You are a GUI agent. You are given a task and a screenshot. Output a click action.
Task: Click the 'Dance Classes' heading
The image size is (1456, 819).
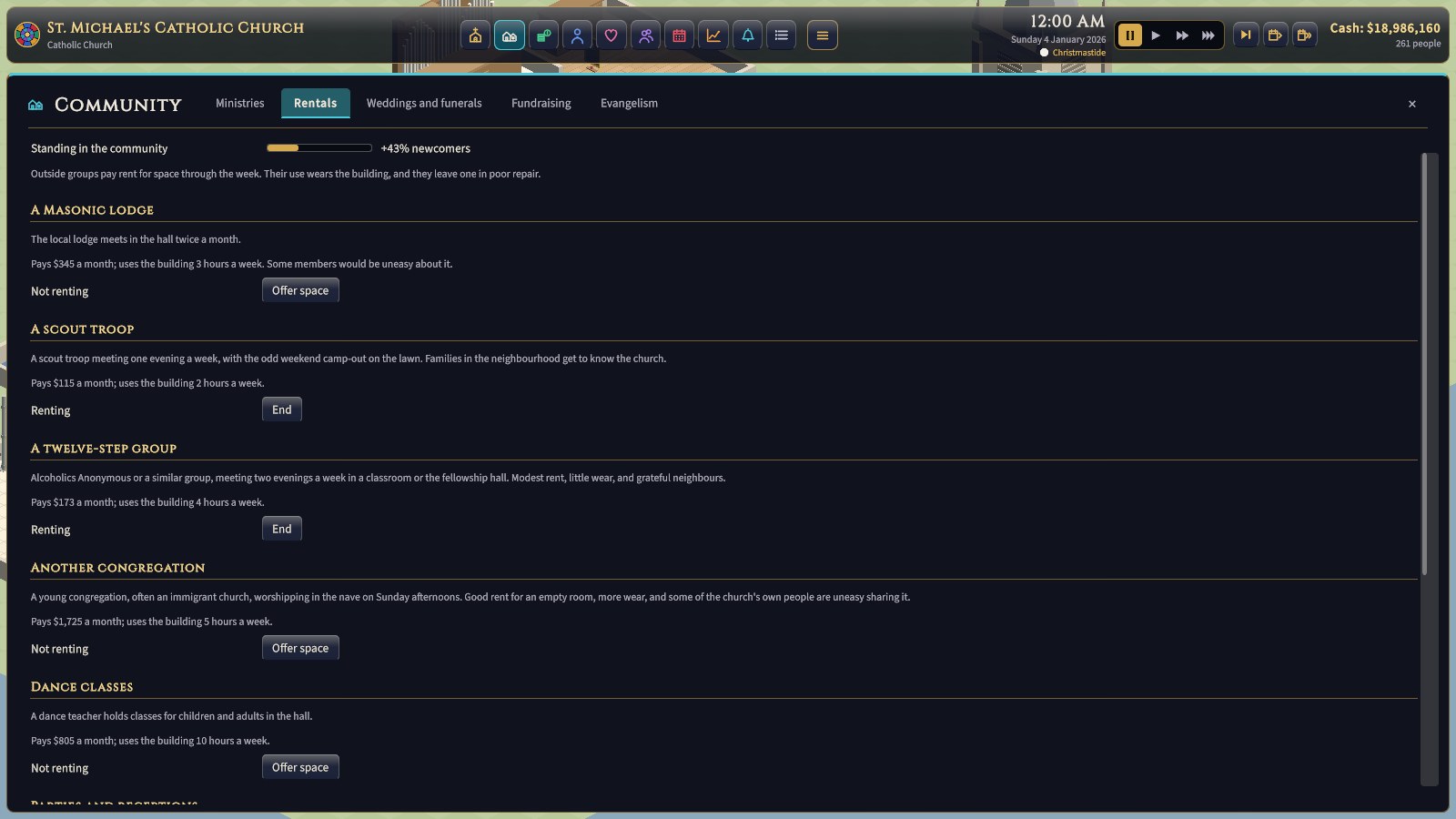click(82, 687)
